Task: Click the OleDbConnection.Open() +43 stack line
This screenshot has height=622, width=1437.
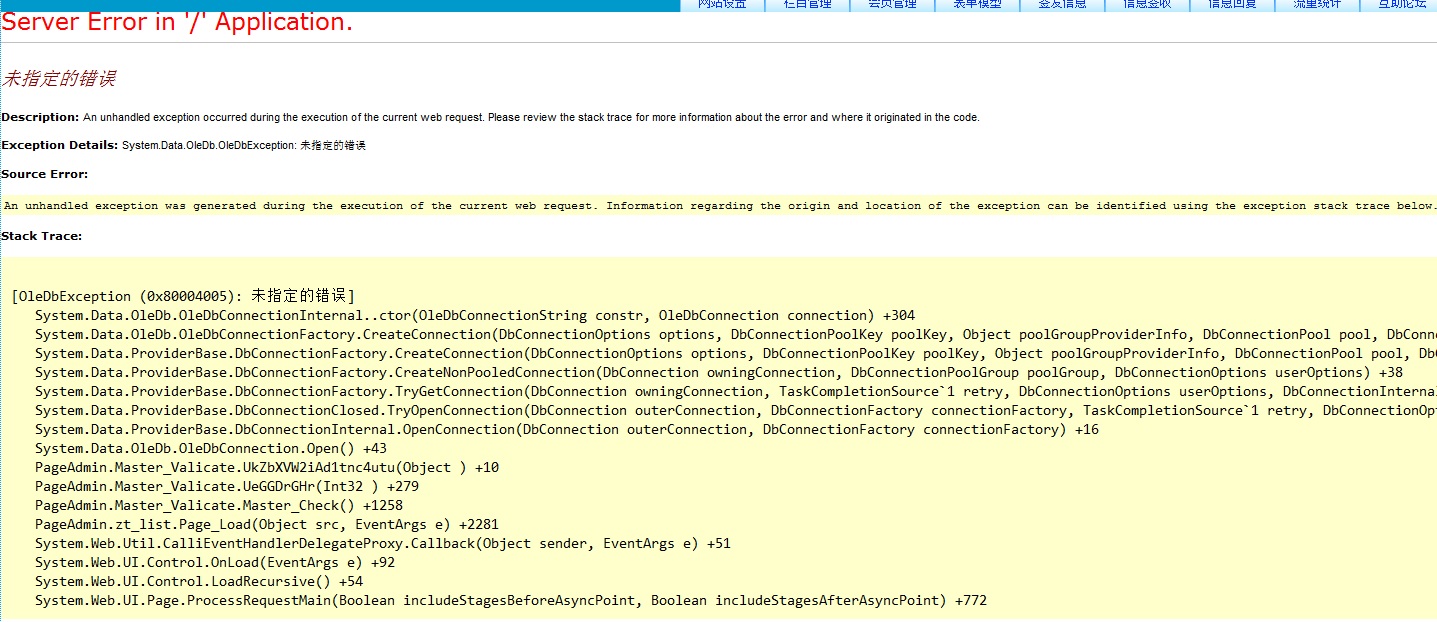Action: (x=210, y=449)
